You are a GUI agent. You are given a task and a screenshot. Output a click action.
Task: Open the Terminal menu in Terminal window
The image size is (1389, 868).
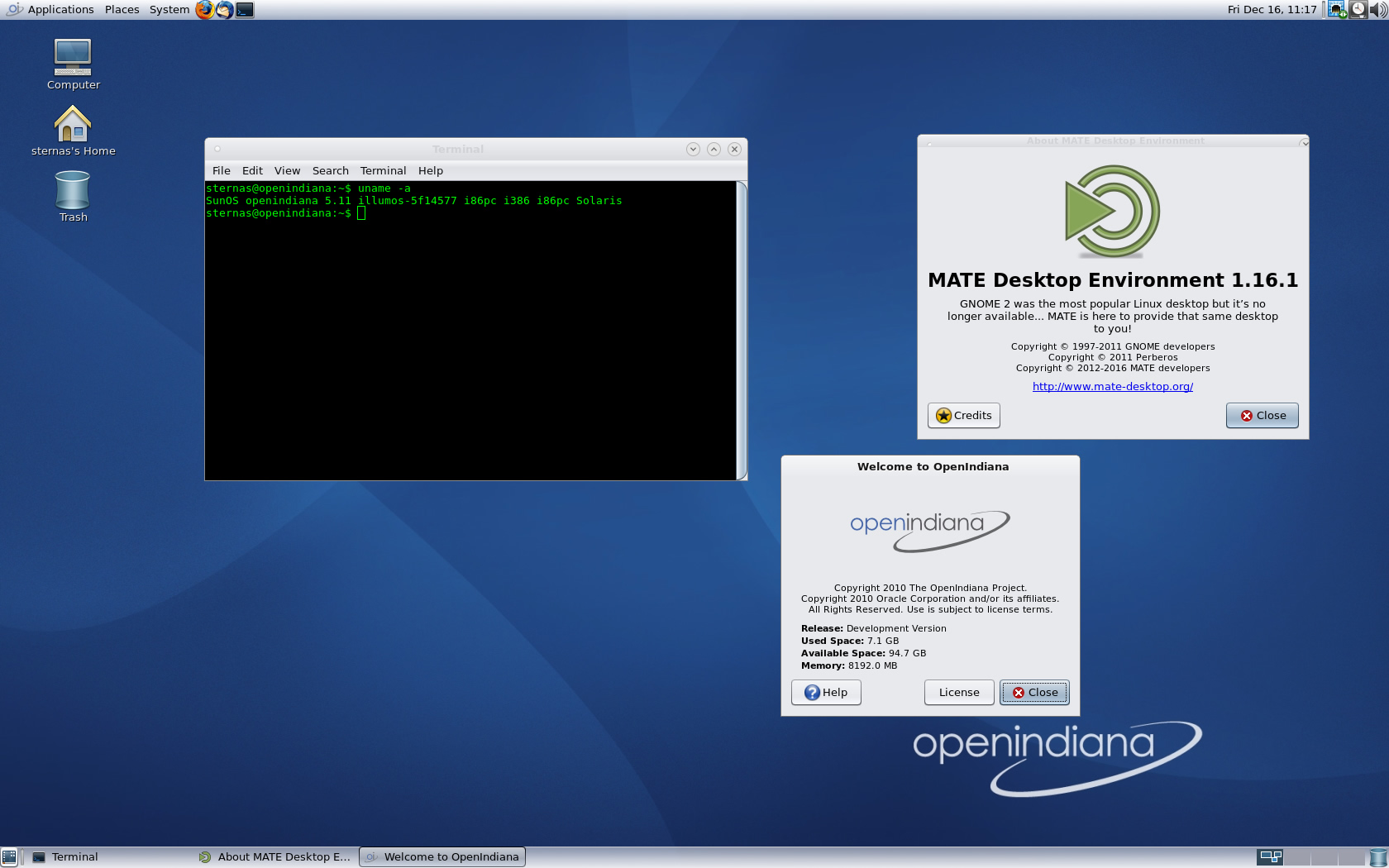click(x=383, y=171)
